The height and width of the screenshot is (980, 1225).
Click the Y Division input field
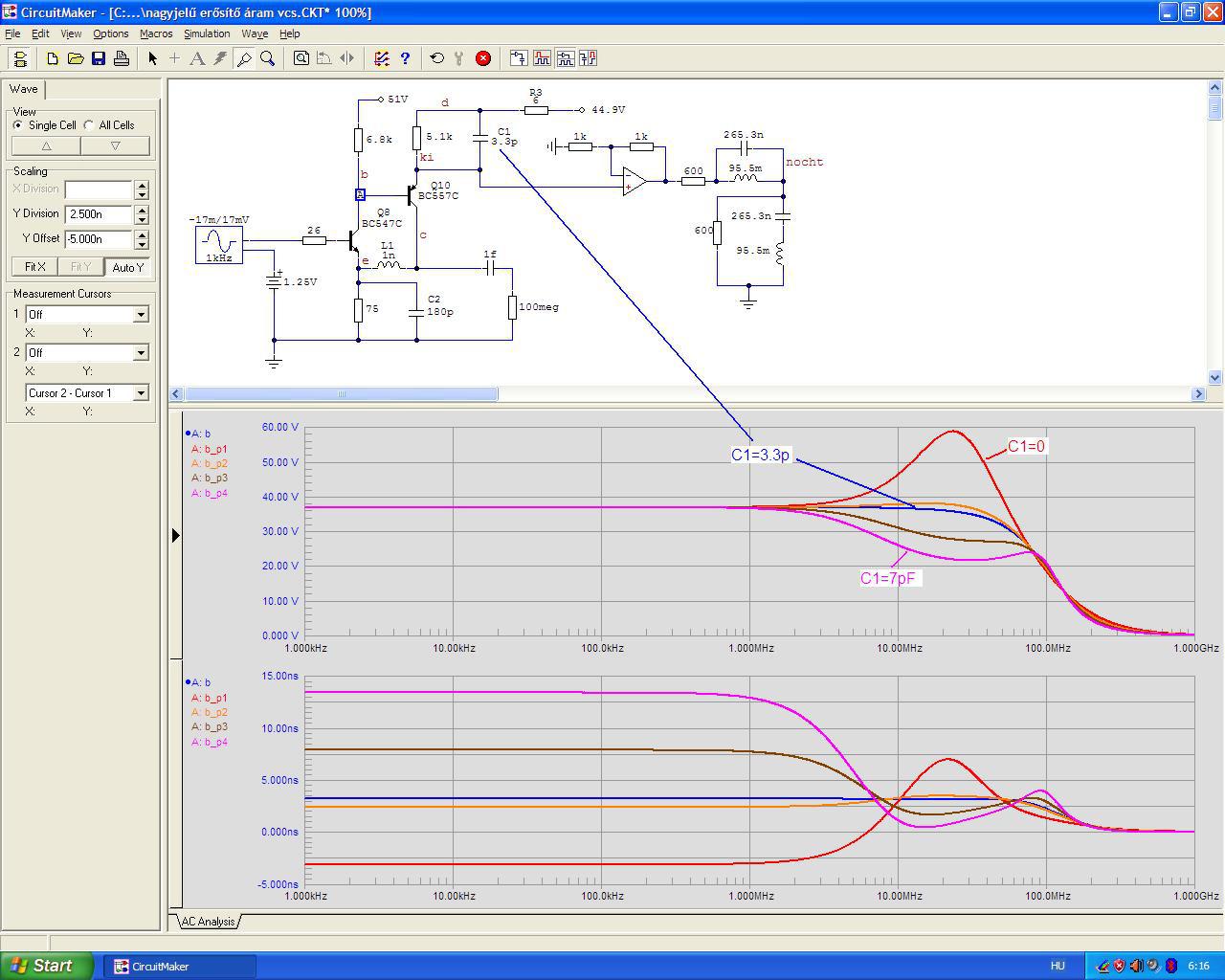[98, 214]
